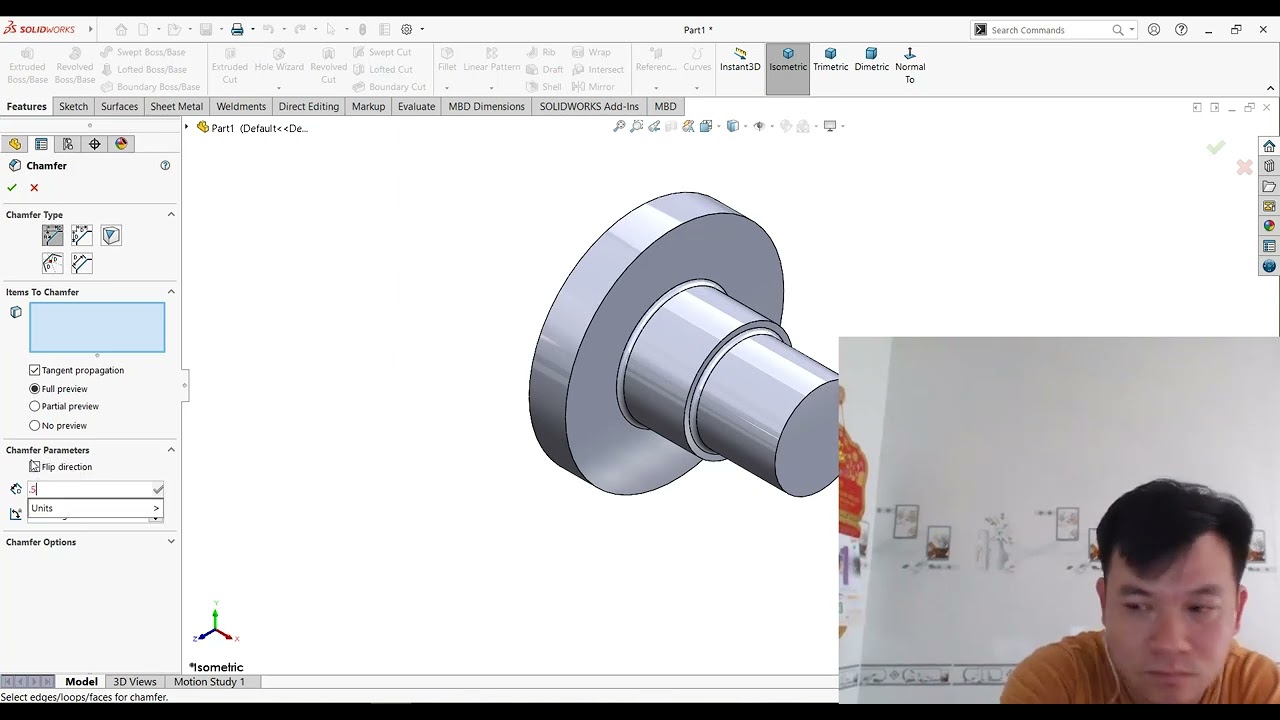Click the Items To Chamfer selection box

click(97, 327)
